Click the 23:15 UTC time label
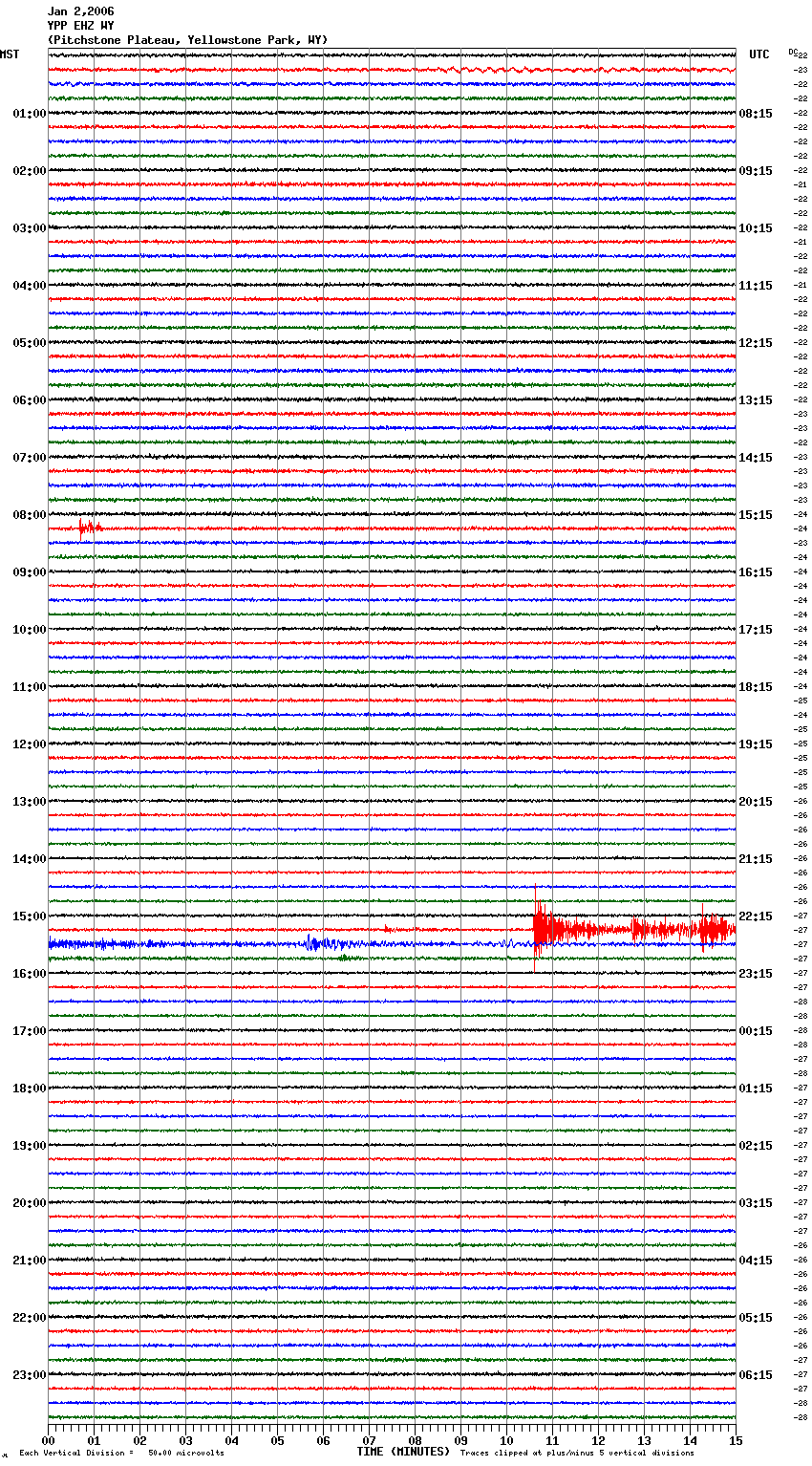 click(756, 974)
